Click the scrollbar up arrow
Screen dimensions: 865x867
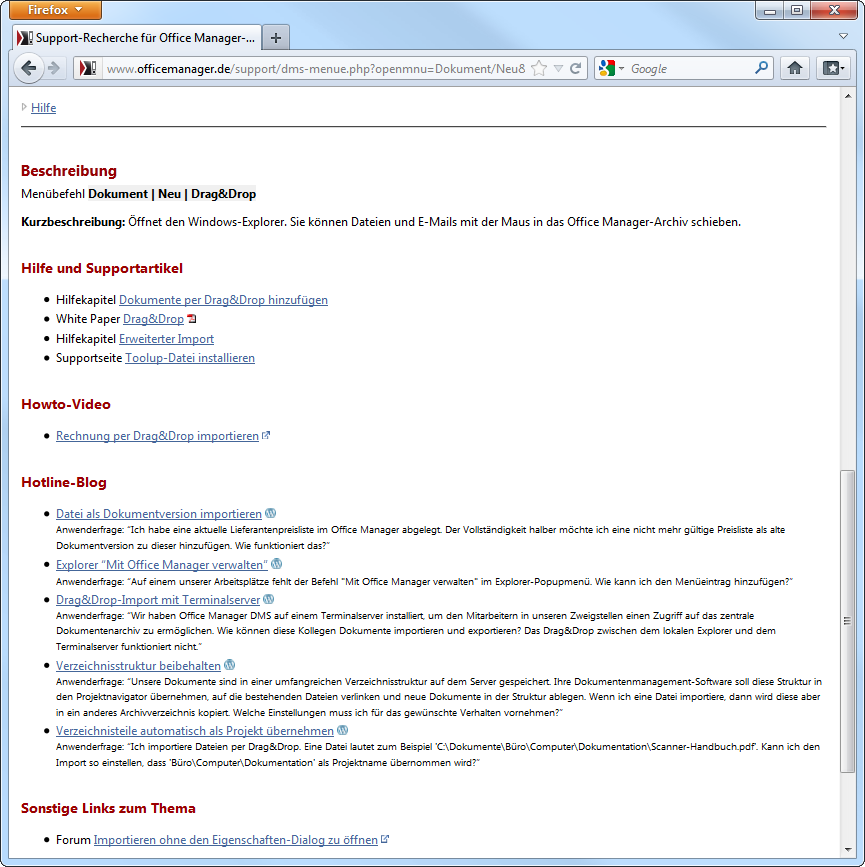coord(847,96)
